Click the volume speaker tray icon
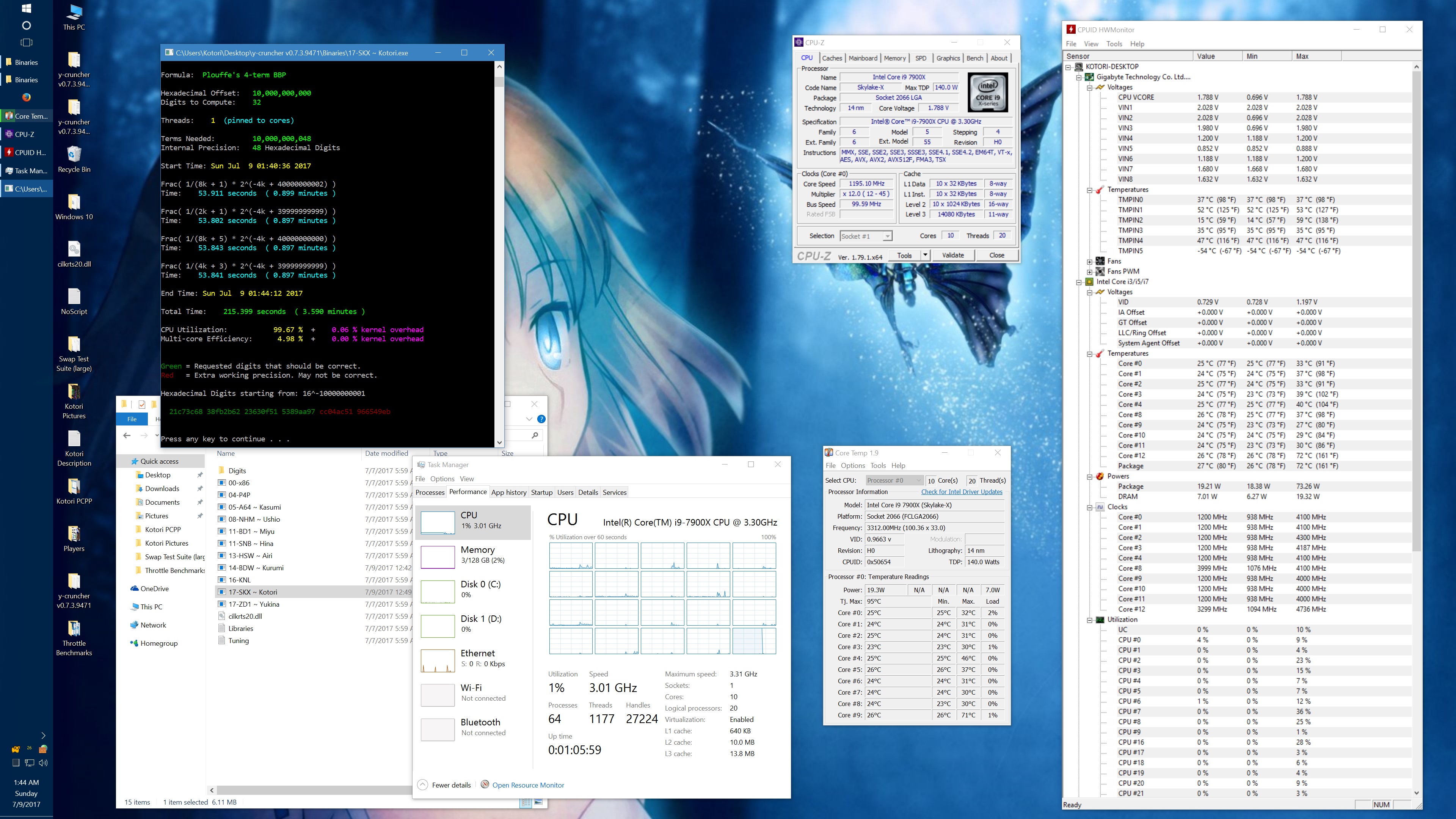 click(x=44, y=763)
